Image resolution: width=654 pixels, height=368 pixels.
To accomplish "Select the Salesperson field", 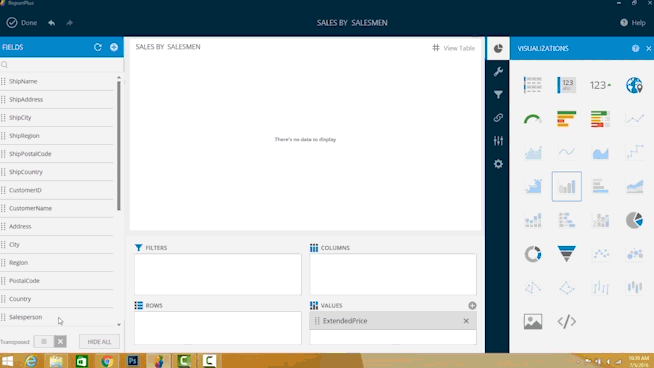I will click(57, 317).
